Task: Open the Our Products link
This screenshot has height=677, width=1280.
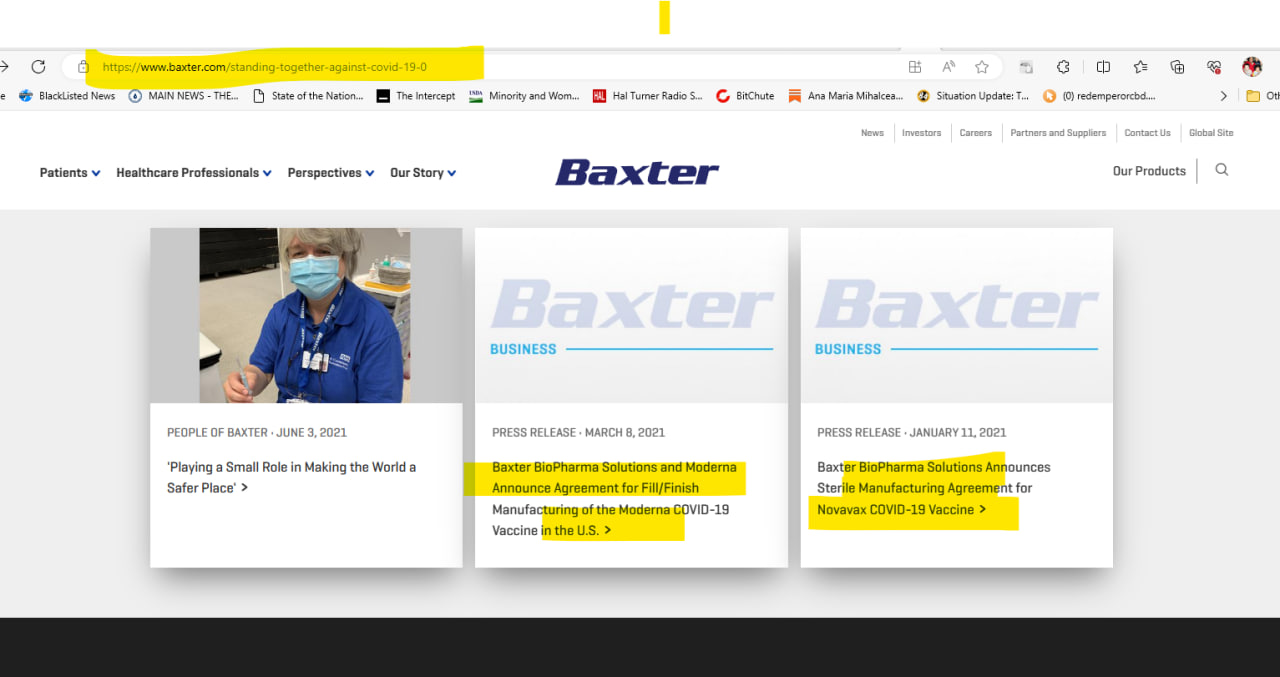Action: [x=1149, y=171]
